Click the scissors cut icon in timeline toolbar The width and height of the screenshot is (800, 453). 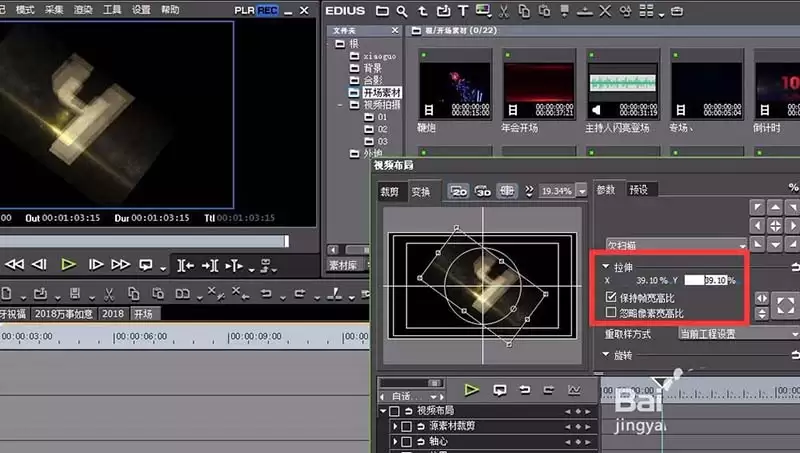[109, 294]
